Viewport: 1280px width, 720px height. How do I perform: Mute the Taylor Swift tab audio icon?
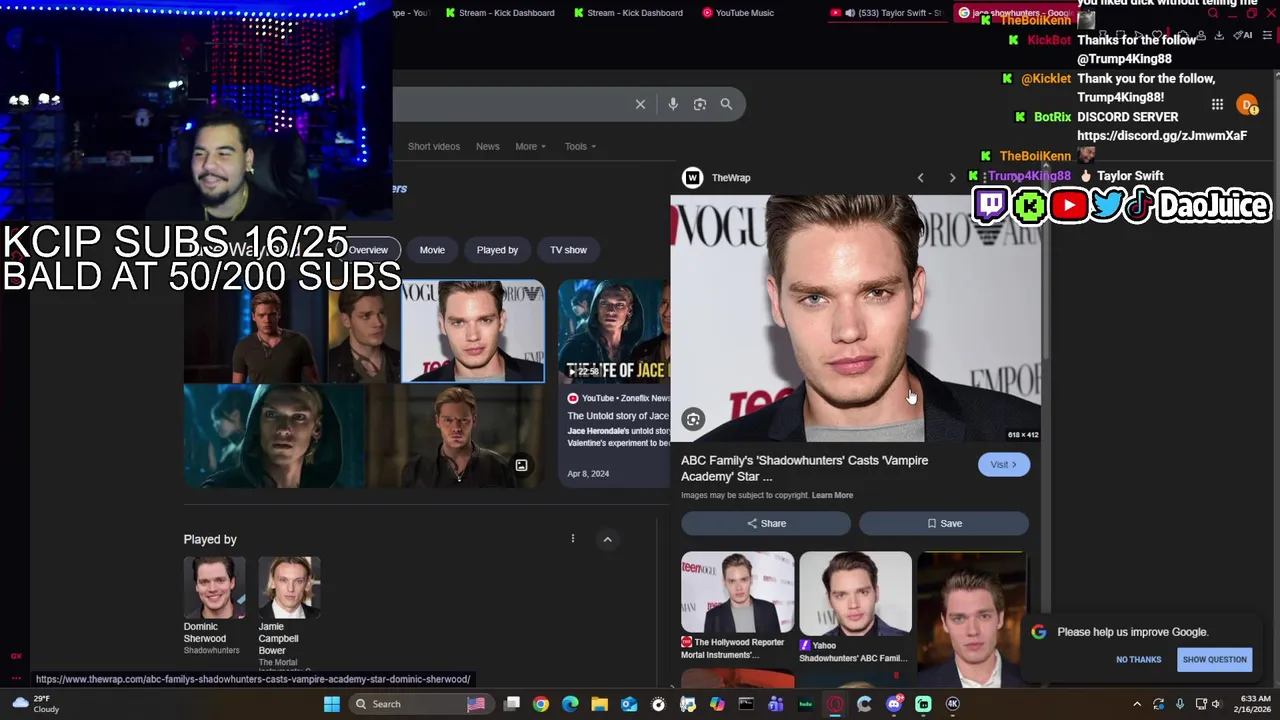(x=850, y=13)
